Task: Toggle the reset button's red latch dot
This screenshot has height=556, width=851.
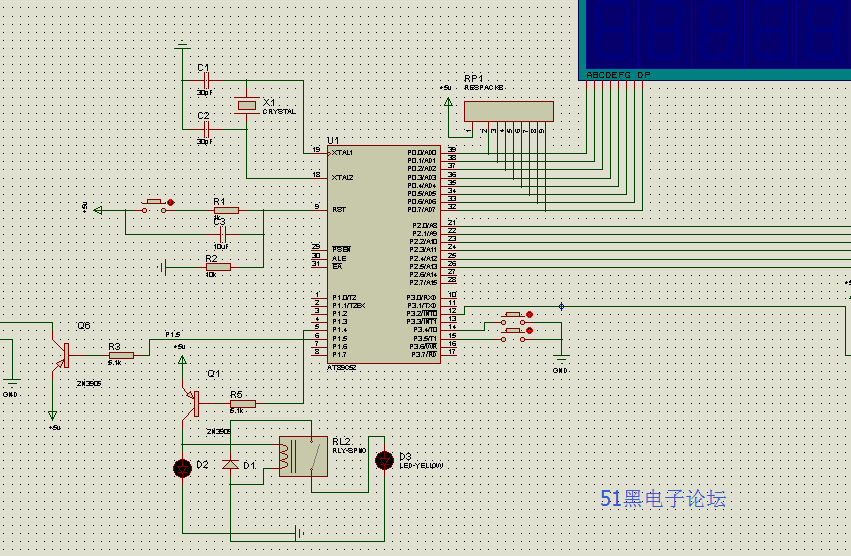Action: click(x=170, y=202)
